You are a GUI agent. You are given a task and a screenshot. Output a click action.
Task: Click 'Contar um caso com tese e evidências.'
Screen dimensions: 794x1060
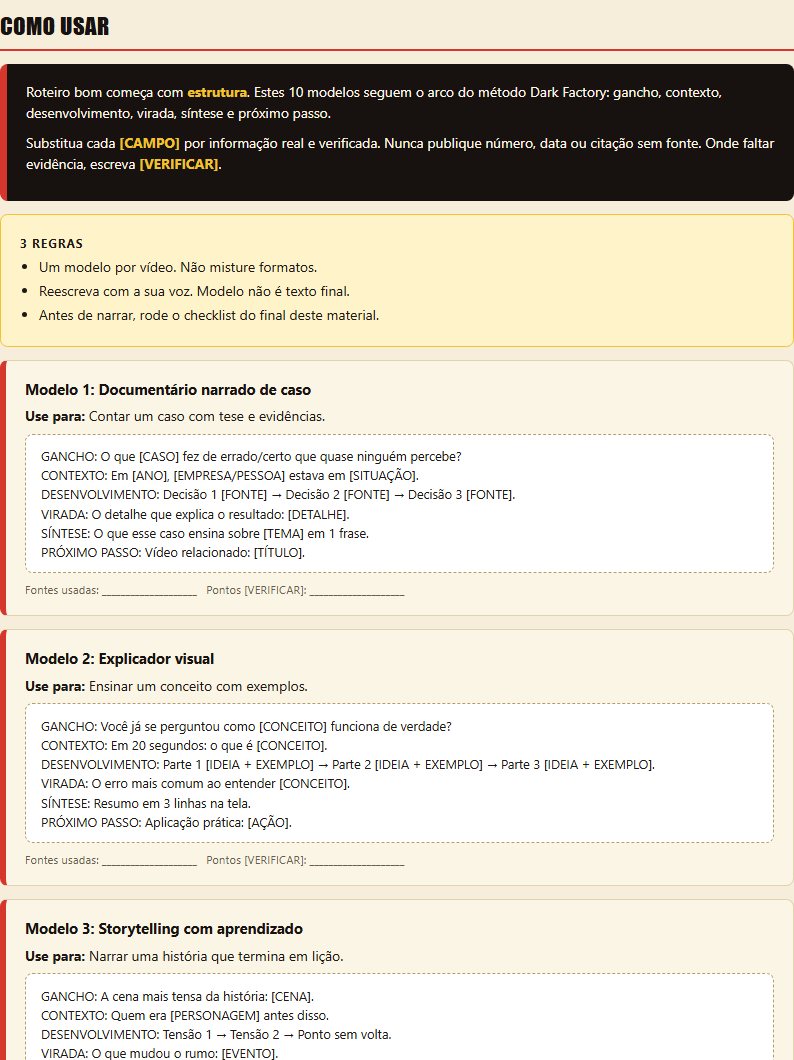[207, 416]
